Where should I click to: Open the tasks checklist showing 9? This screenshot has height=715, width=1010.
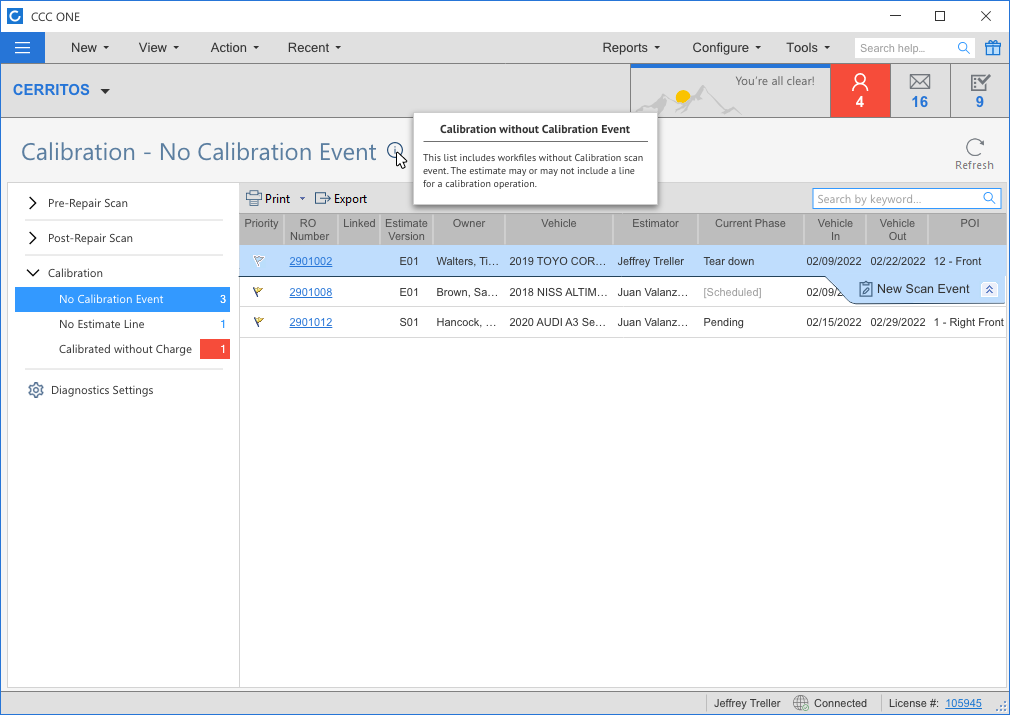click(979, 91)
